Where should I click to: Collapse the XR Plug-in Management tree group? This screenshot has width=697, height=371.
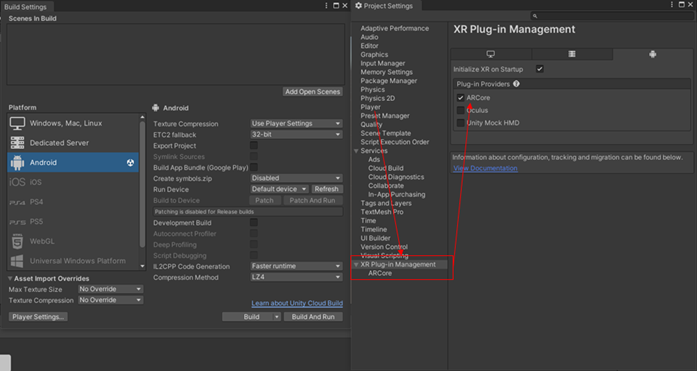(356, 264)
